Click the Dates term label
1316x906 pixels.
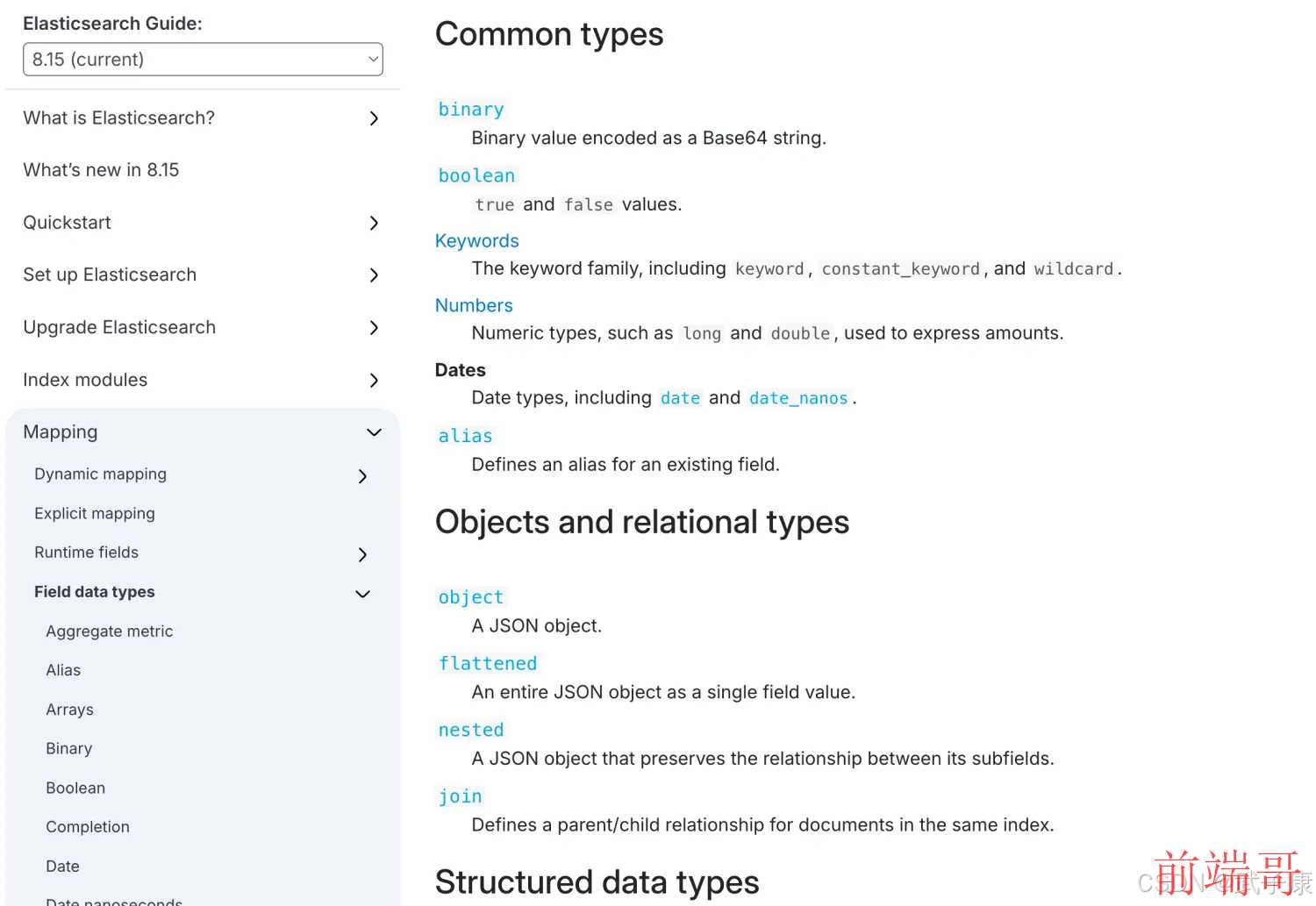(461, 370)
